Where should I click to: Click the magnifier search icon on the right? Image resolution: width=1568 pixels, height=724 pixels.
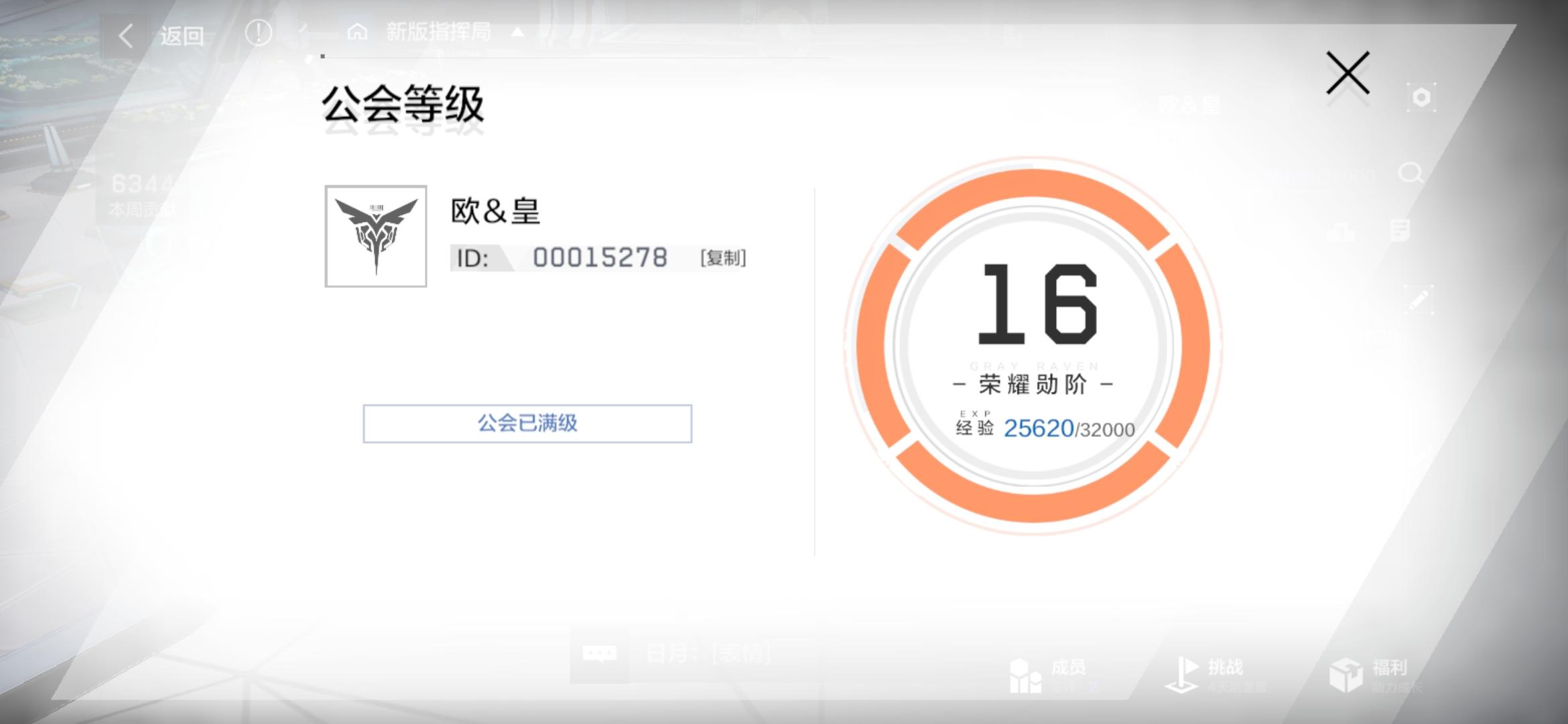pos(1411,174)
